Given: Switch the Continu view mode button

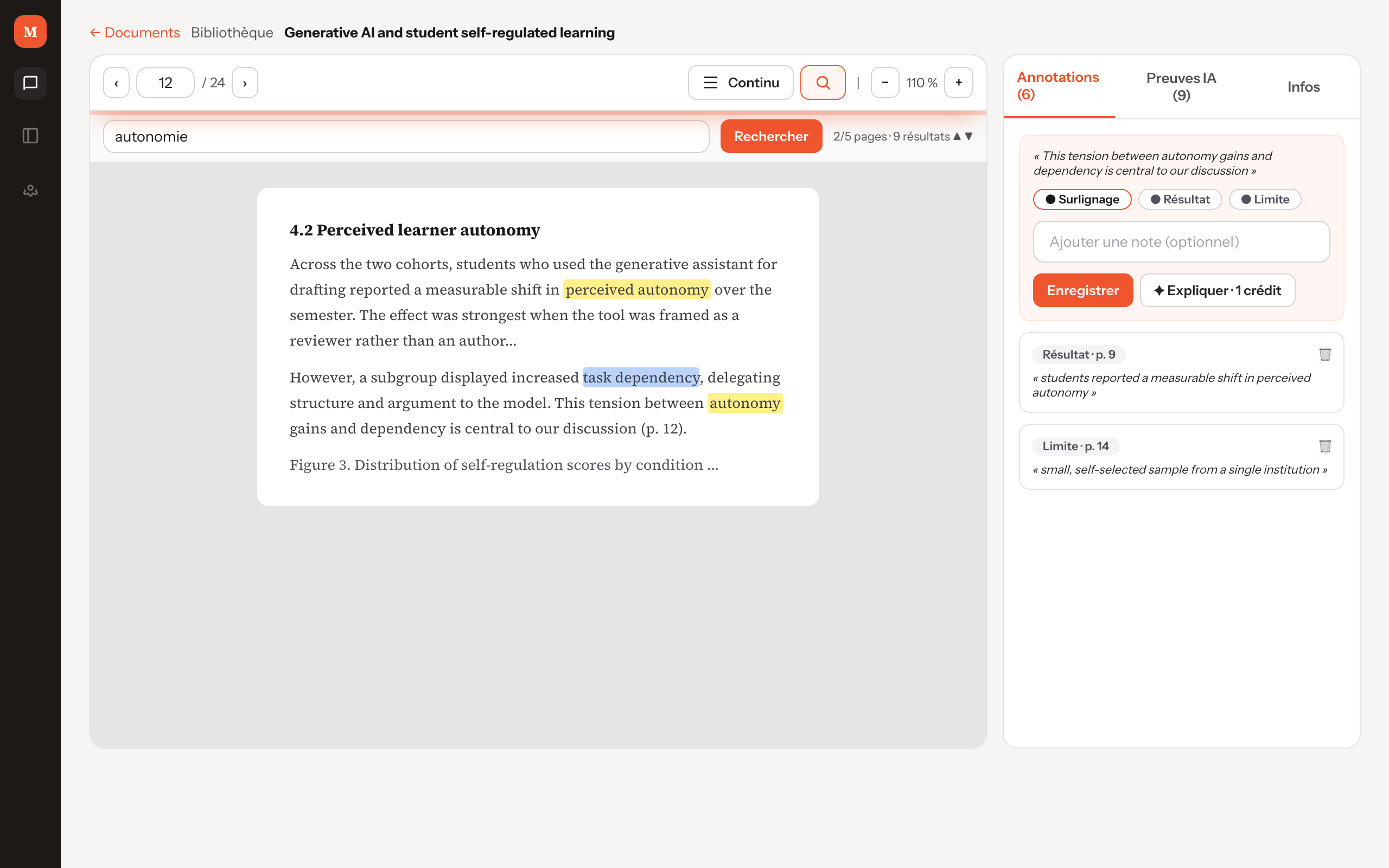Looking at the screenshot, I should [741, 82].
